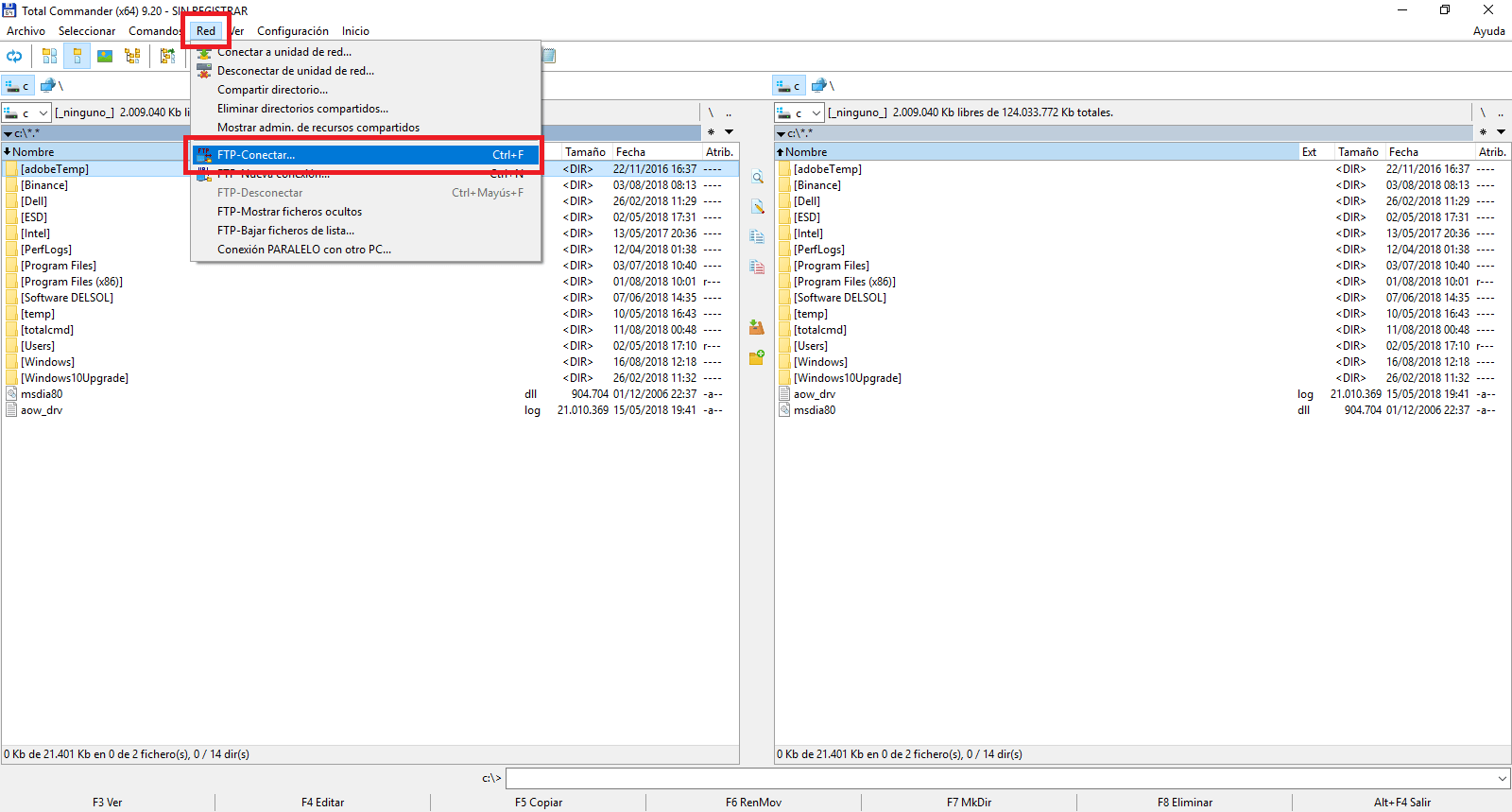Viewport: 1512px width, 812px height.
Task: Toggle the full file view toolbar icon
Action: pos(77,56)
